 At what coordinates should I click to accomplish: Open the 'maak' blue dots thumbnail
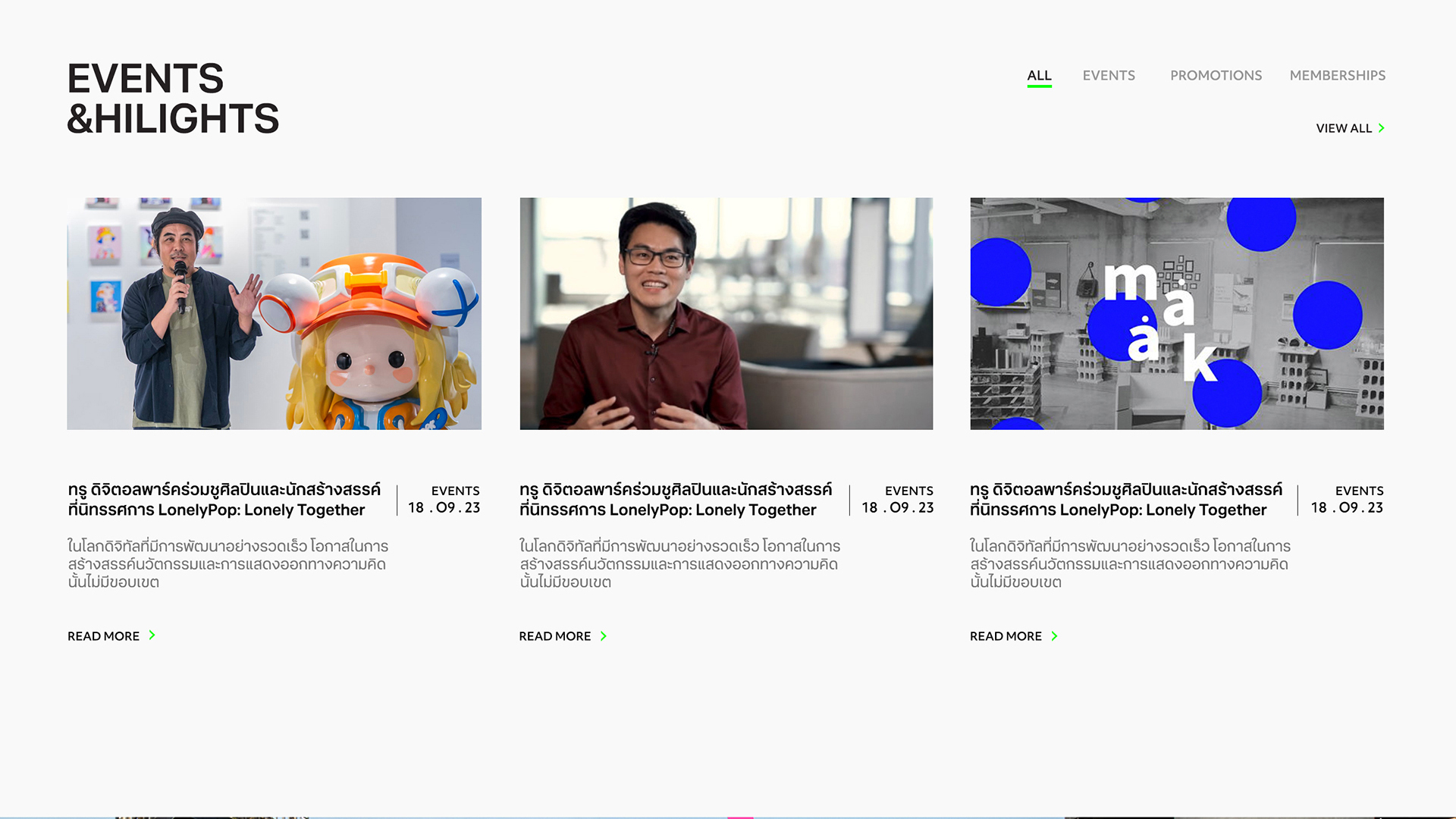pyautogui.click(x=1177, y=314)
